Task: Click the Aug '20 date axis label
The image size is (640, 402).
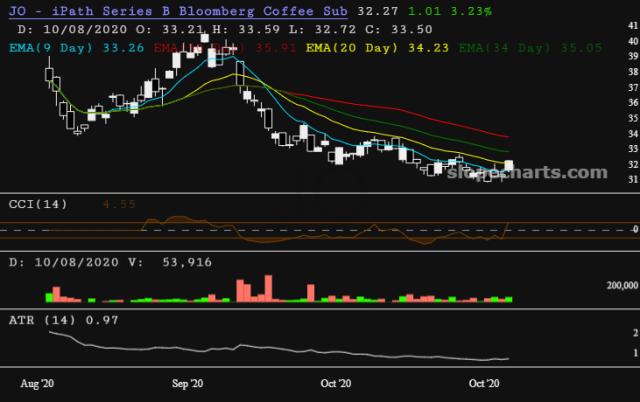Action: tap(40, 383)
